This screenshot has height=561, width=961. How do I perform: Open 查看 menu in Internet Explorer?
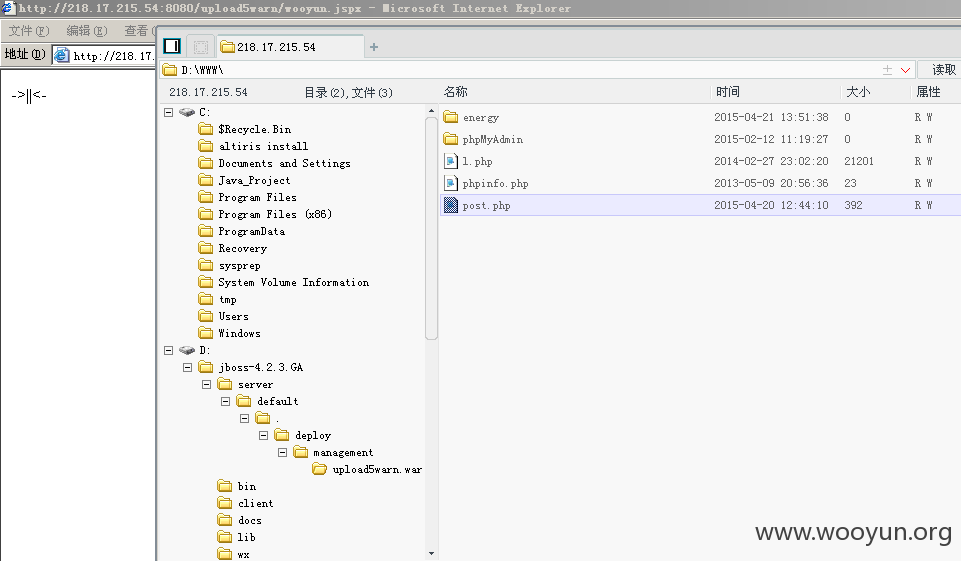[139, 31]
